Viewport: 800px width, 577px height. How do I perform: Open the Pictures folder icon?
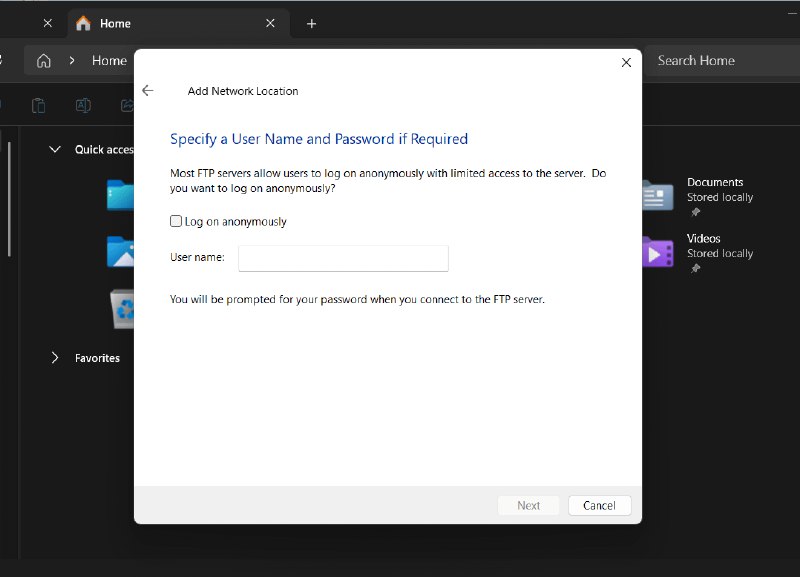coord(120,252)
